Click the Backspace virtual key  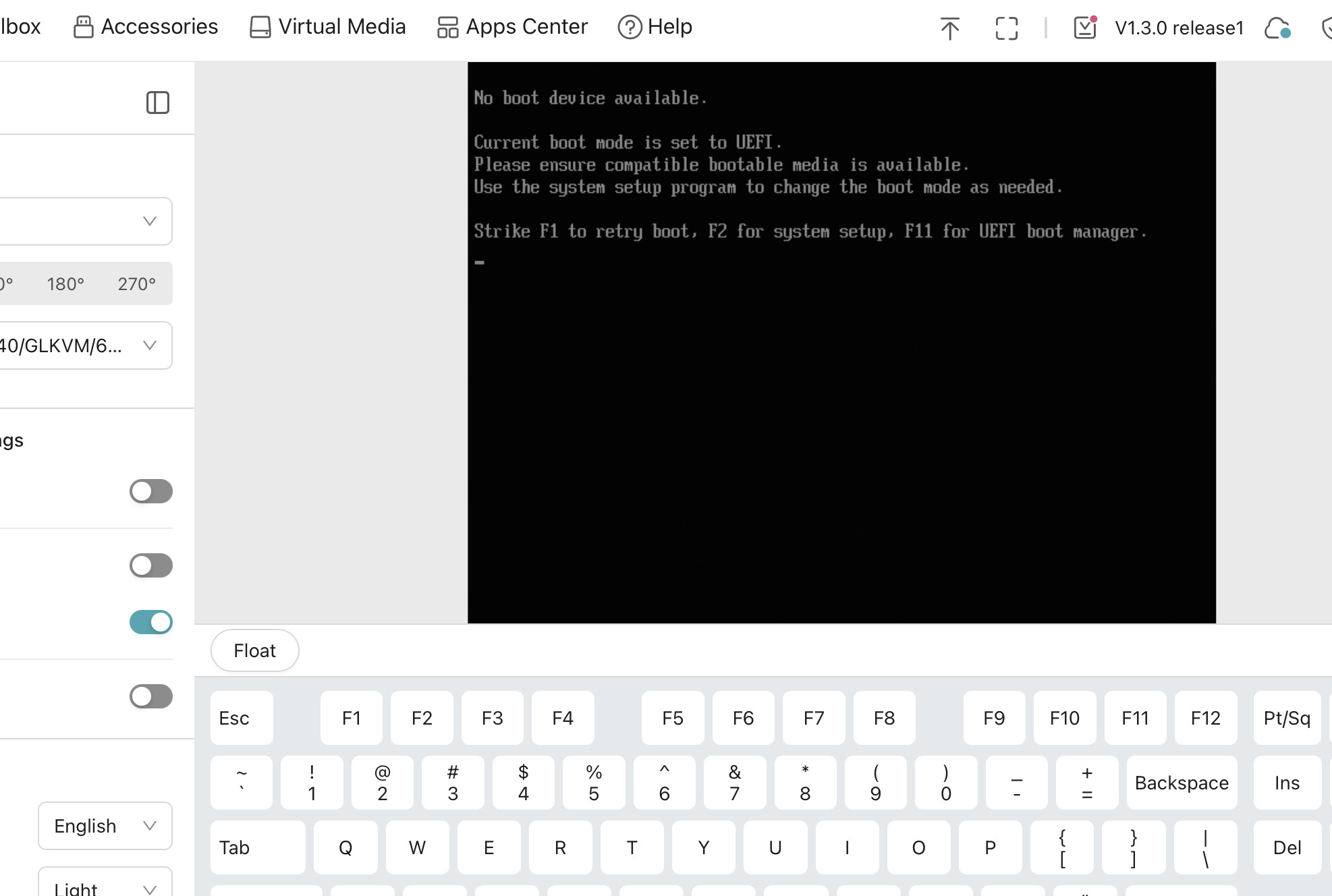coord(1182,783)
